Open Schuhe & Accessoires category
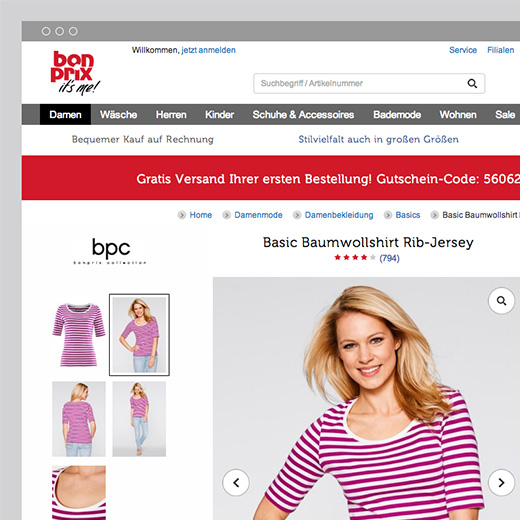 [x=303, y=115]
